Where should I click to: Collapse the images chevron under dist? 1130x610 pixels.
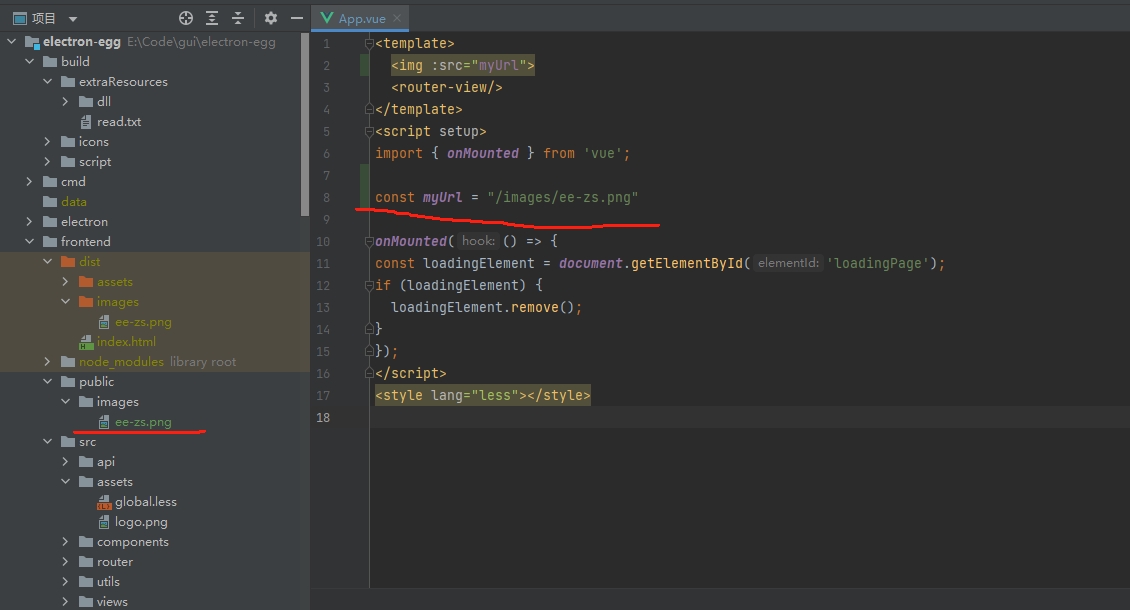pyautogui.click(x=66, y=302)
